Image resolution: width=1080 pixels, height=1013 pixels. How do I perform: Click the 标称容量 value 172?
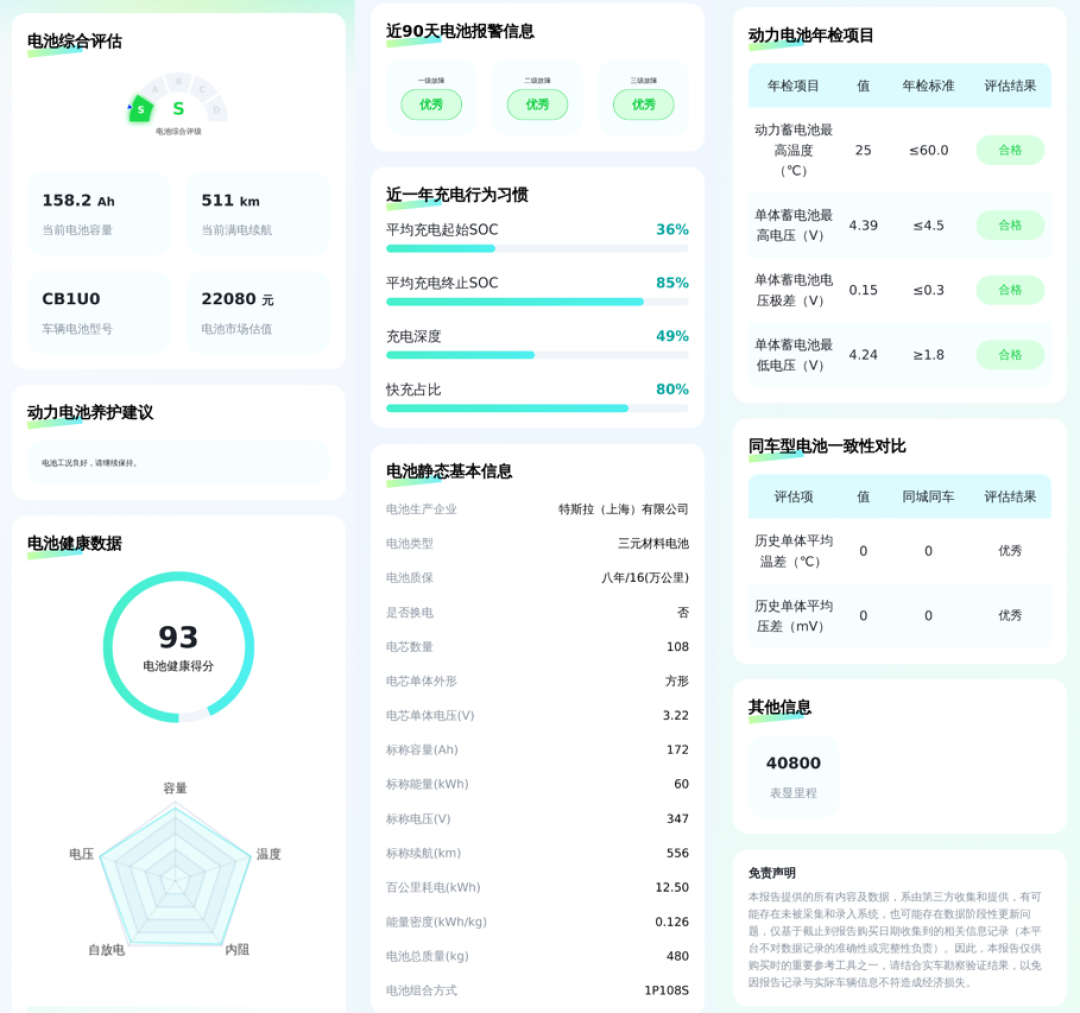677,749
